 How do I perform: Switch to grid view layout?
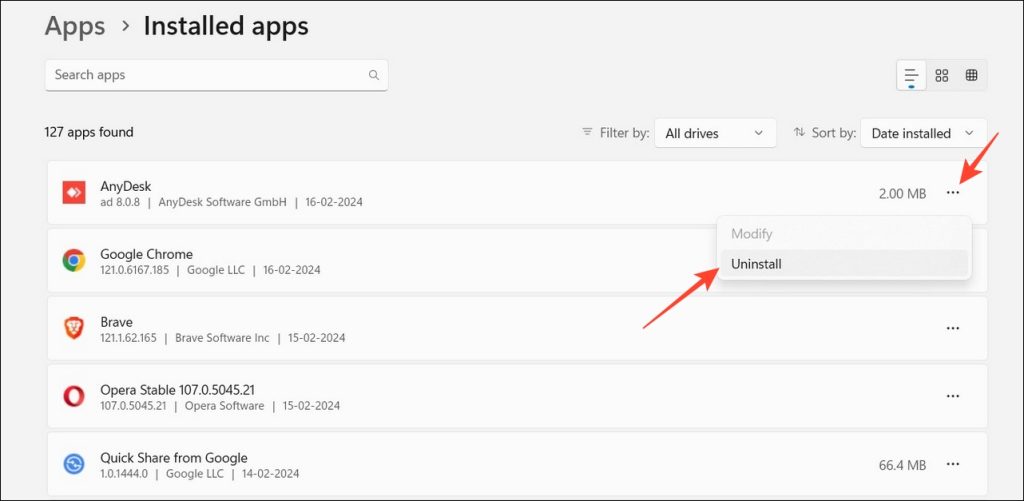coord(942,76)
